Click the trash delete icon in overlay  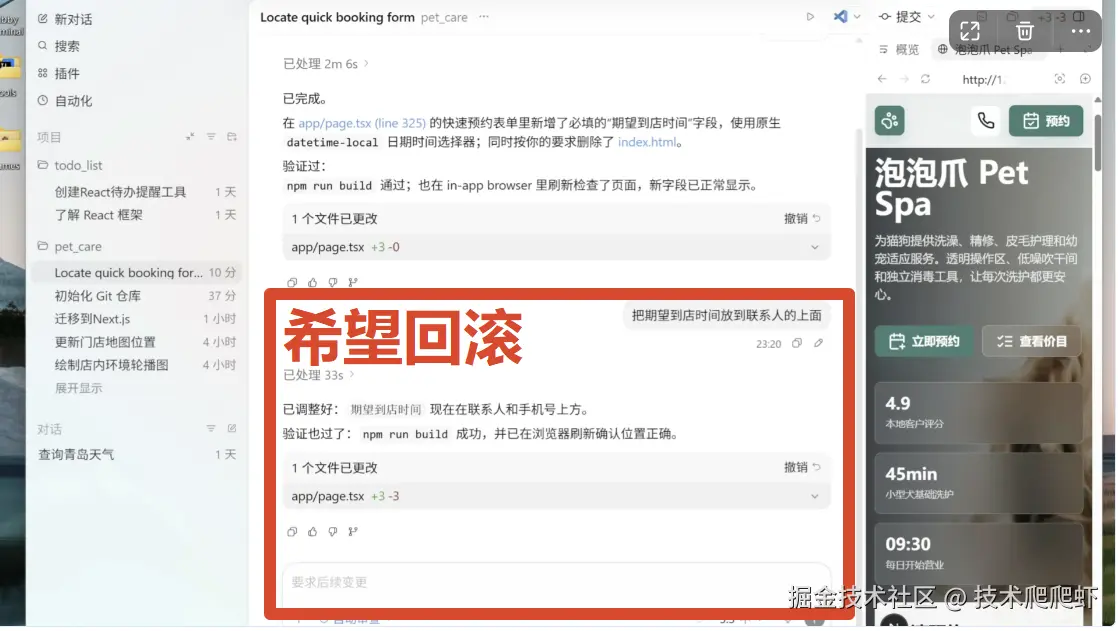click(1025, 31)
